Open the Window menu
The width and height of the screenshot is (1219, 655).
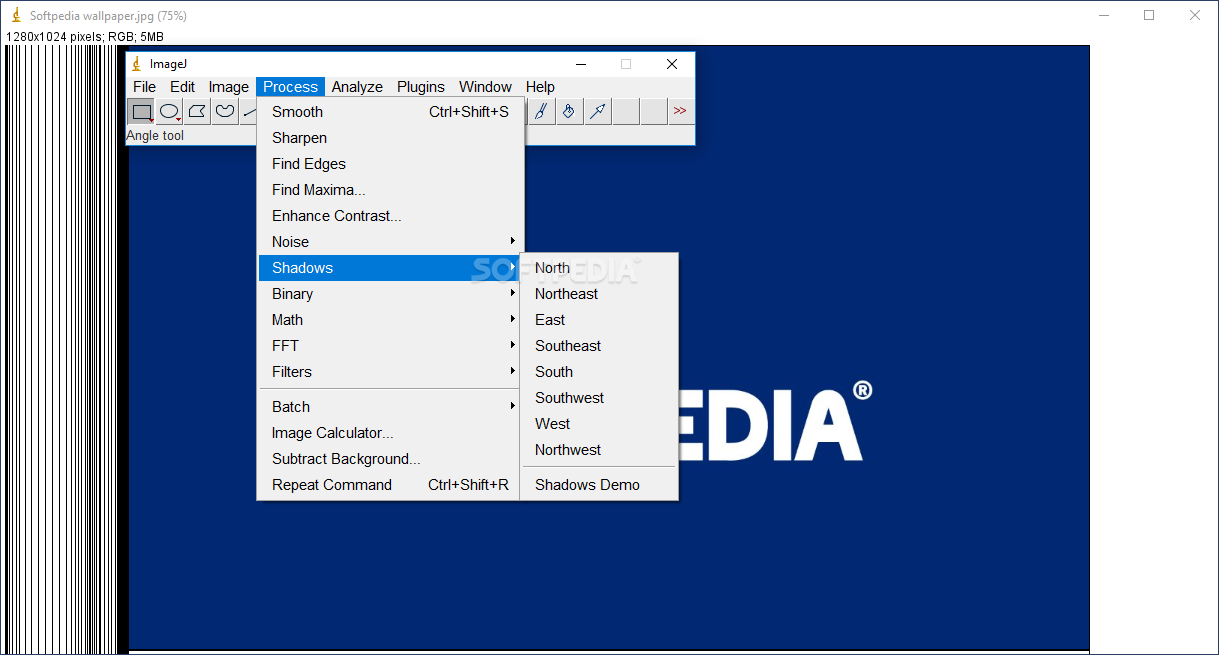(x=485, y=87)
